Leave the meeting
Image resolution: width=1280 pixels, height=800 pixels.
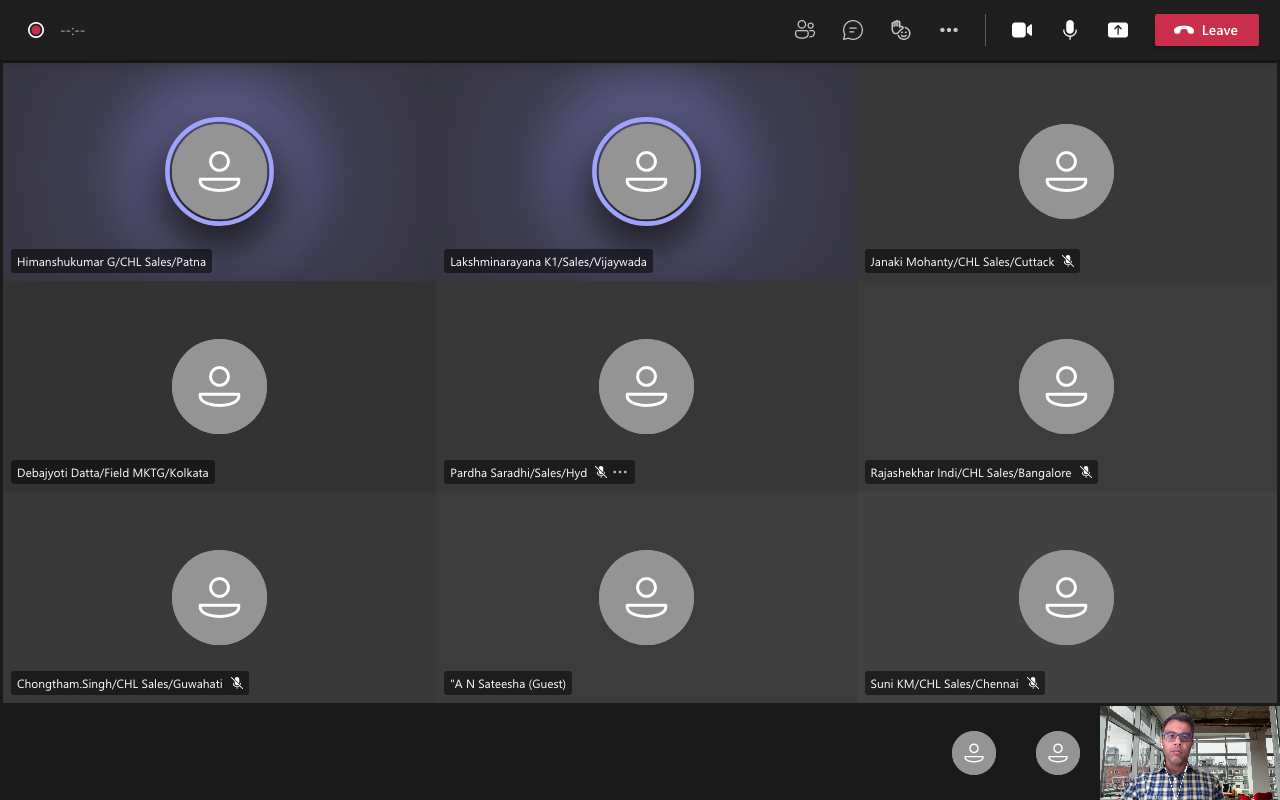pyautogui.click(x=1206, y=30)
